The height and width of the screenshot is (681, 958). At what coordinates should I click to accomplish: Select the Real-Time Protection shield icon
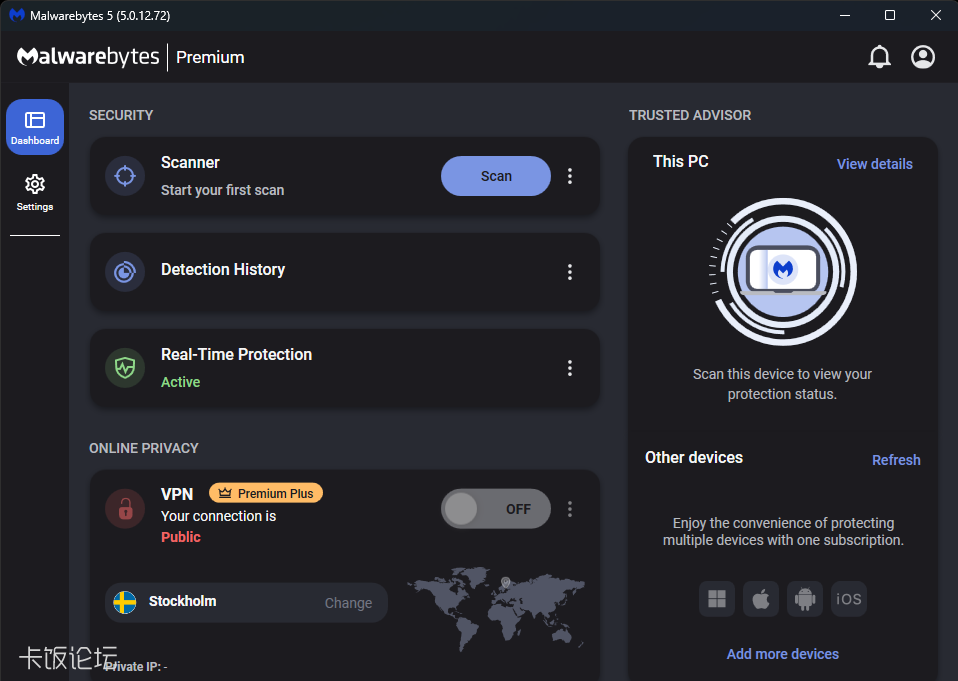(x=124, y=368)
